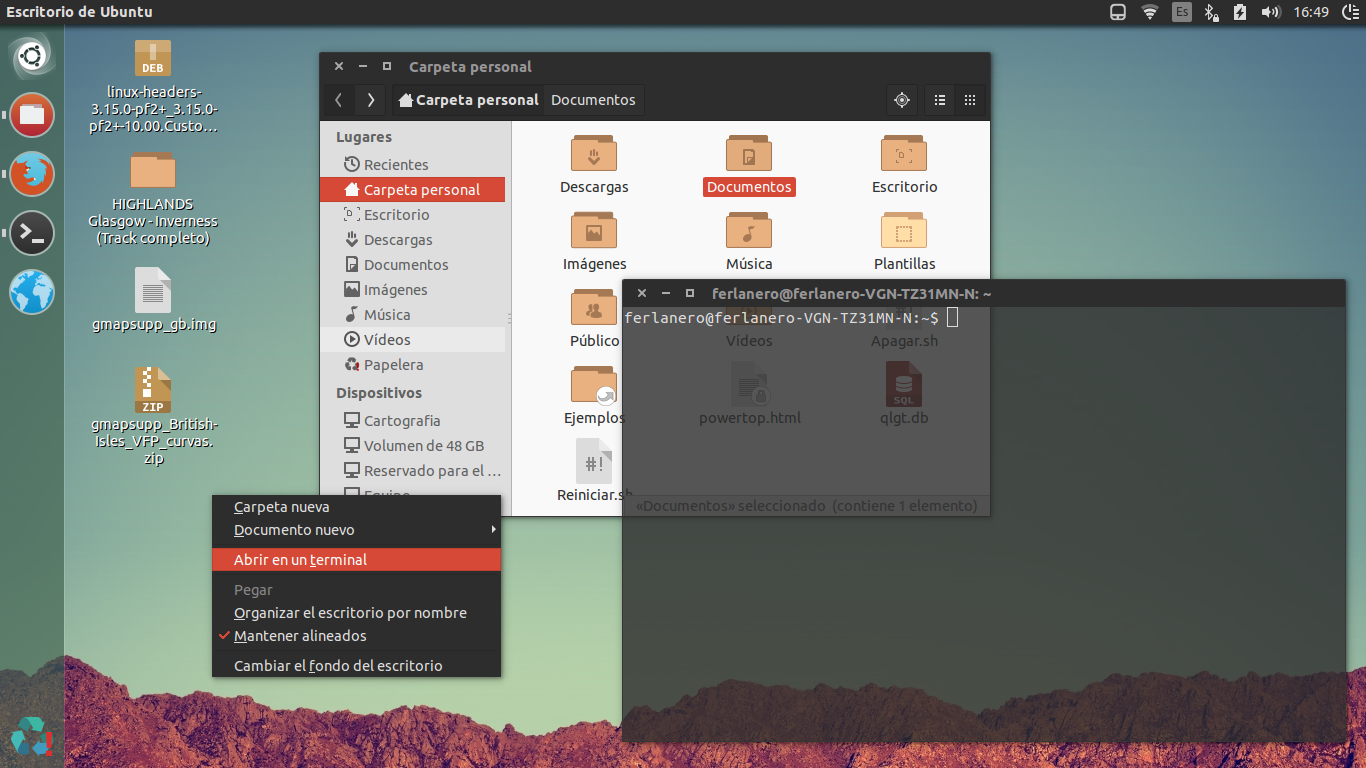Image resolution: width=1366 pixels, height=768 pixels.
Task: Open the terminal launcher in the Ubuntu dock
Action: pos(31,233)
